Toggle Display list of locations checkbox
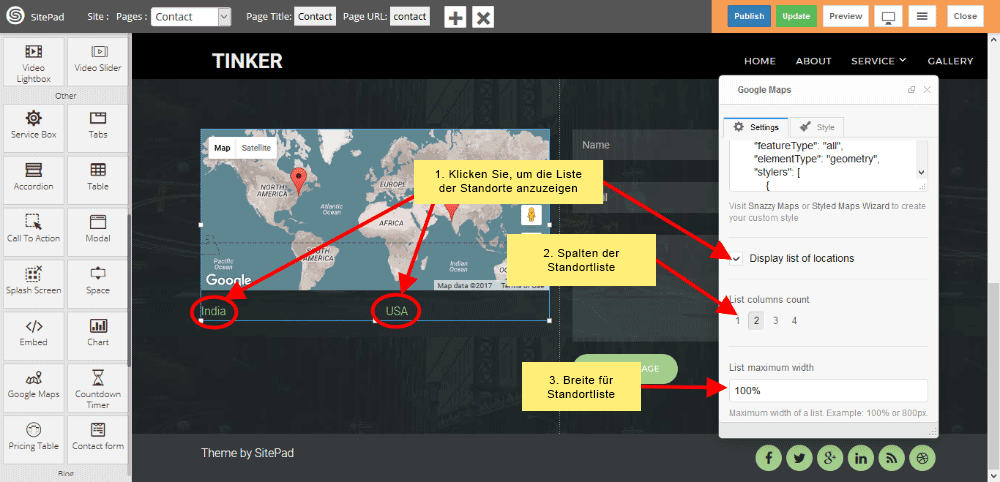The width and height of the screenshot is (1000, 482). point(737,258)
